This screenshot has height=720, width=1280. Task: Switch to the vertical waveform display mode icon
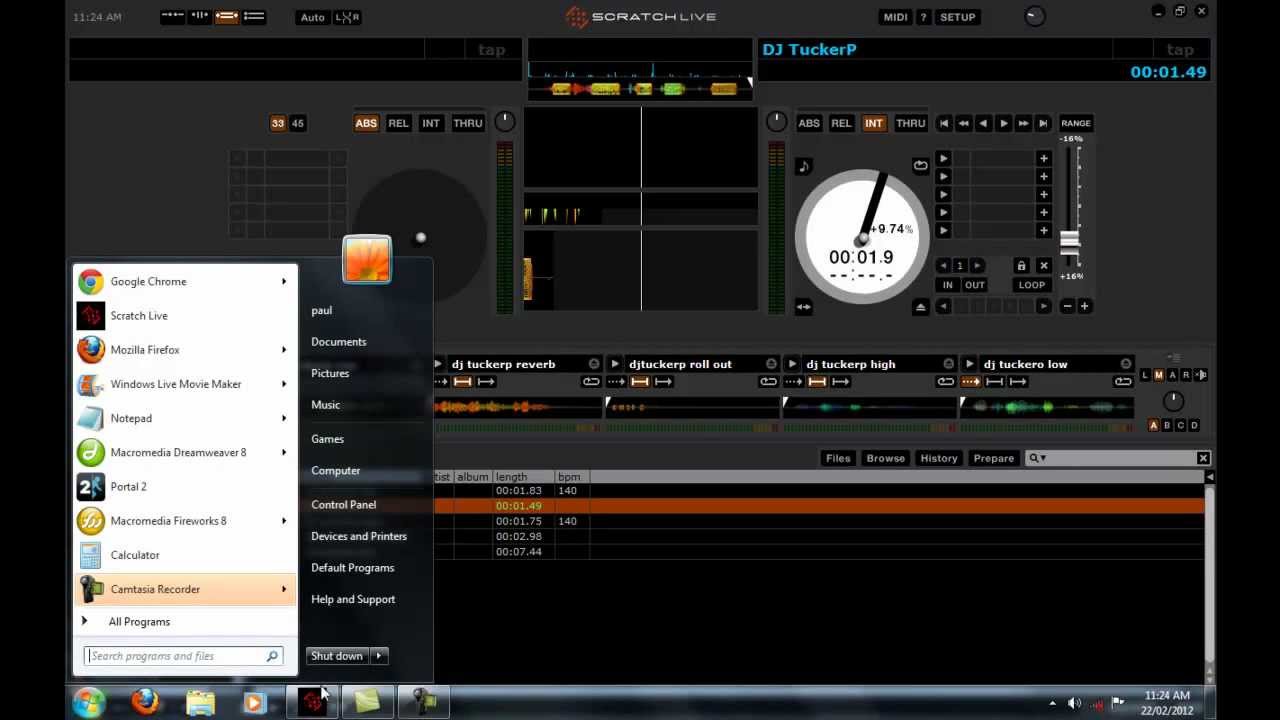click(200, 17)
